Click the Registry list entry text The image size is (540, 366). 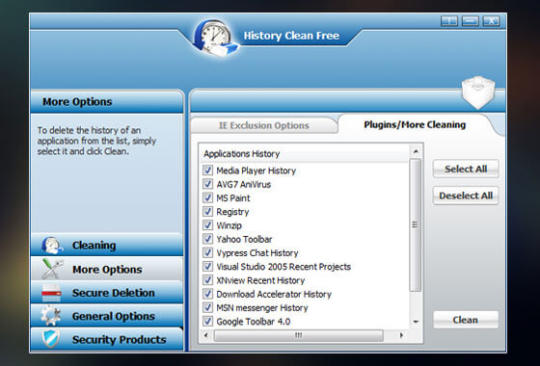click(x=232, y=212)
